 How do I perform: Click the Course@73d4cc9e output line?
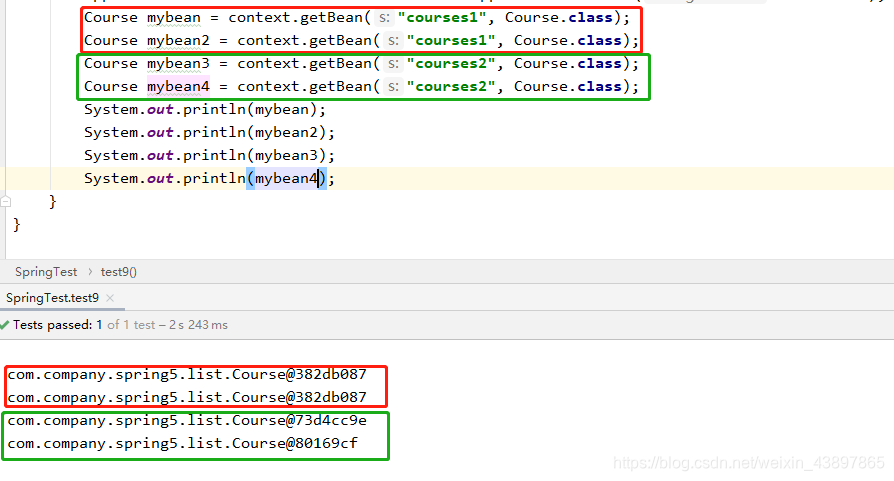(x=187, y=421)
